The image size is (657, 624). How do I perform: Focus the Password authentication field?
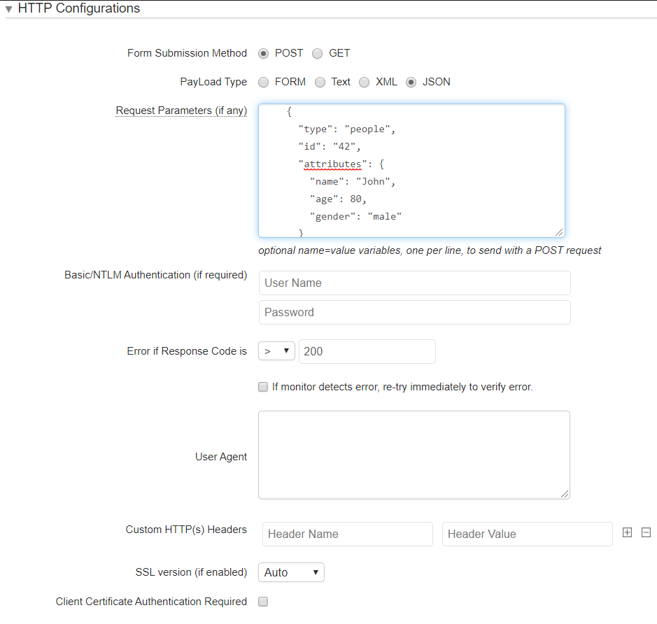(414, 313)
